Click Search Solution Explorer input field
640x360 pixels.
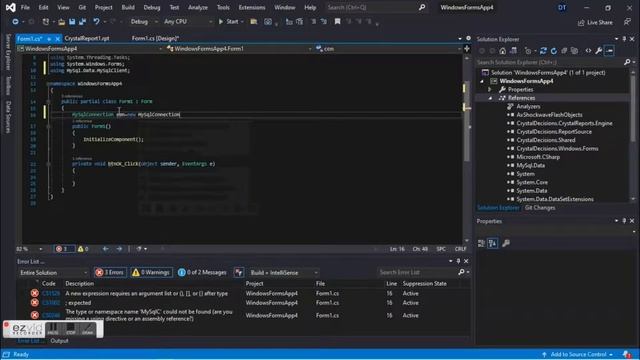[x=549, y=62]
